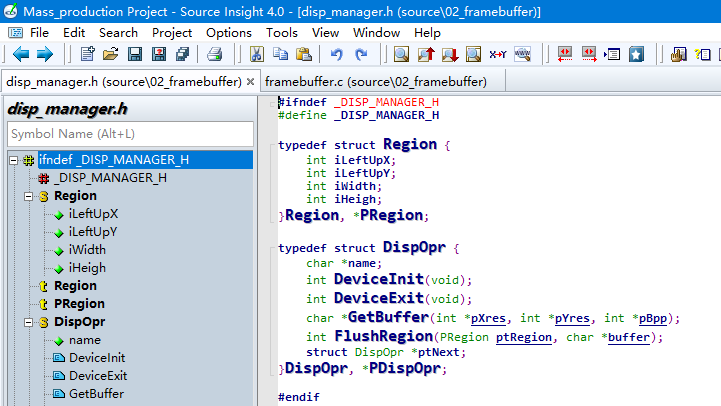Collapse the #ifndef code block in editor gutter
The height and width of the screenshot is (406, 721).
[x=272, y=104]
